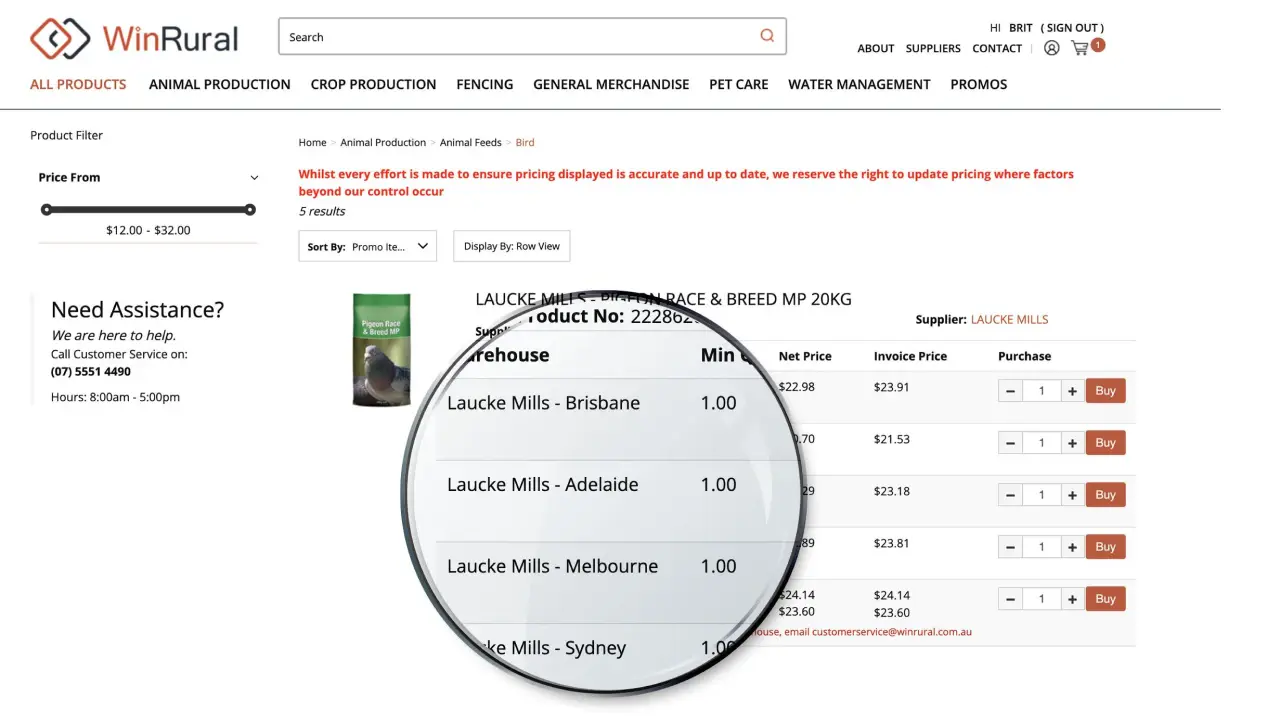Click quantity field in $23.91 row
Screen dimensions: 1280x720
click(1041, 391)
